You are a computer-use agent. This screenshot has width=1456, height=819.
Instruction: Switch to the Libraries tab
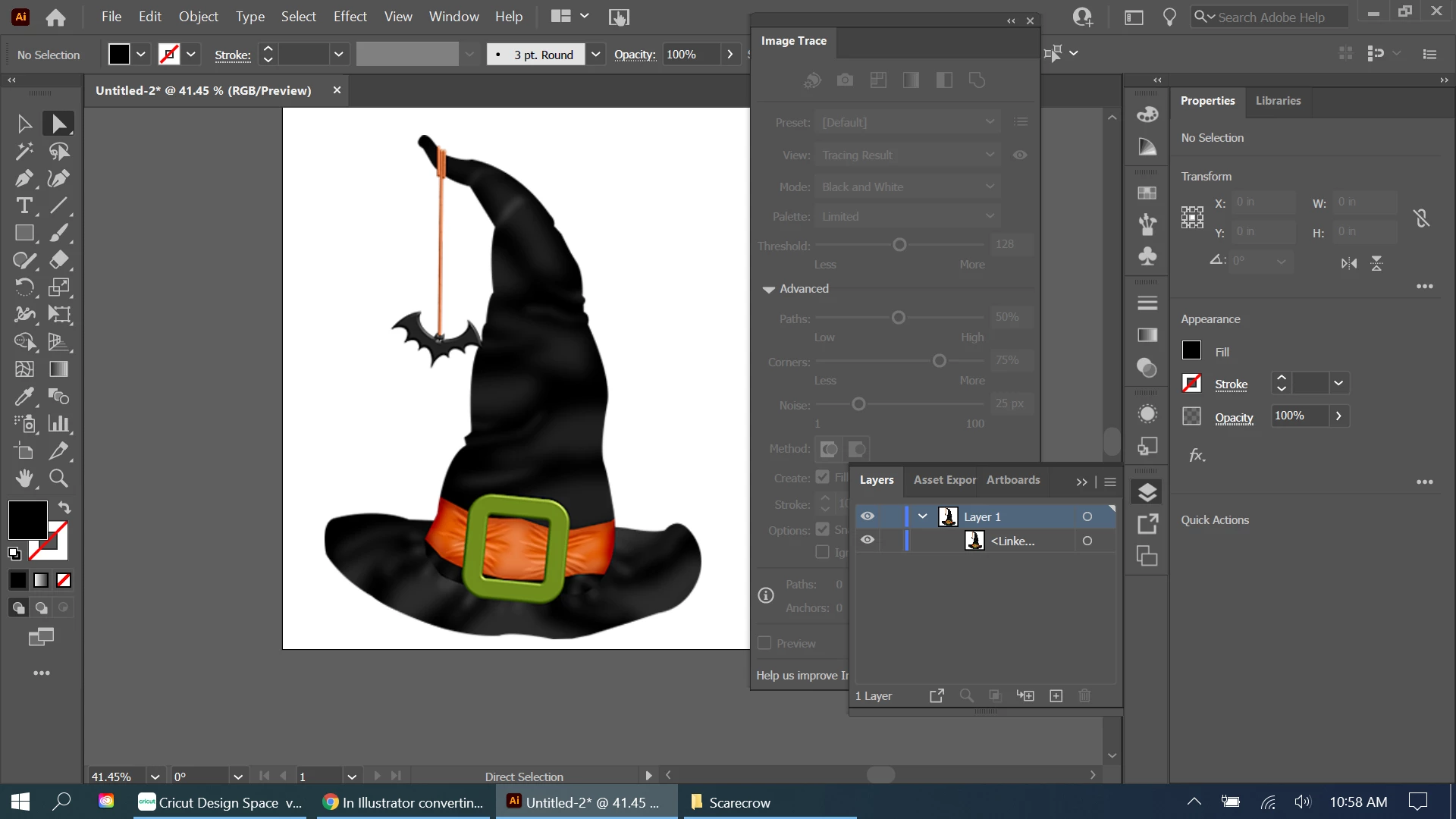point(1277,101)
